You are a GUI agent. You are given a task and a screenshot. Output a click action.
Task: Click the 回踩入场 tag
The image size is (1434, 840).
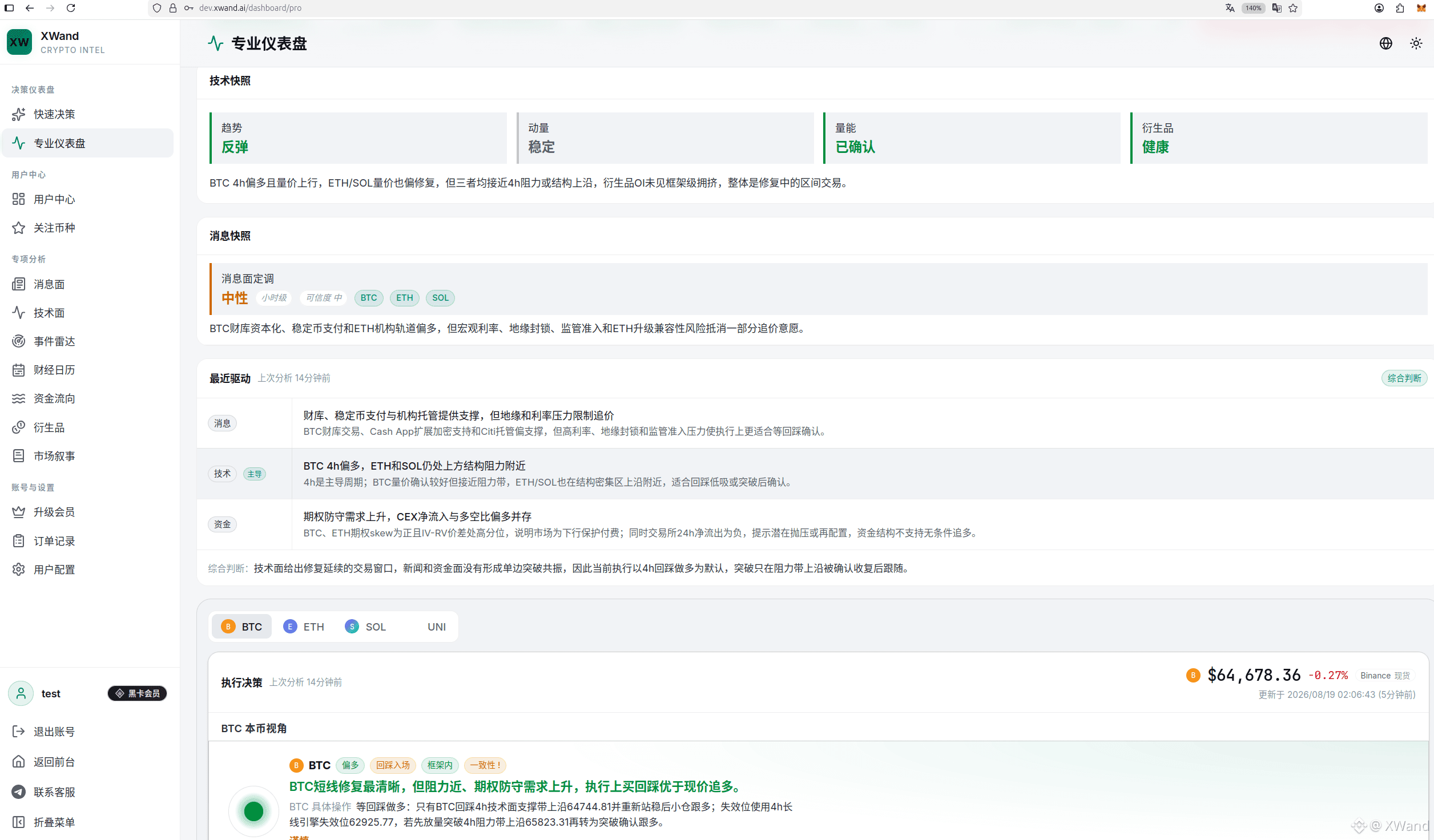393,765
